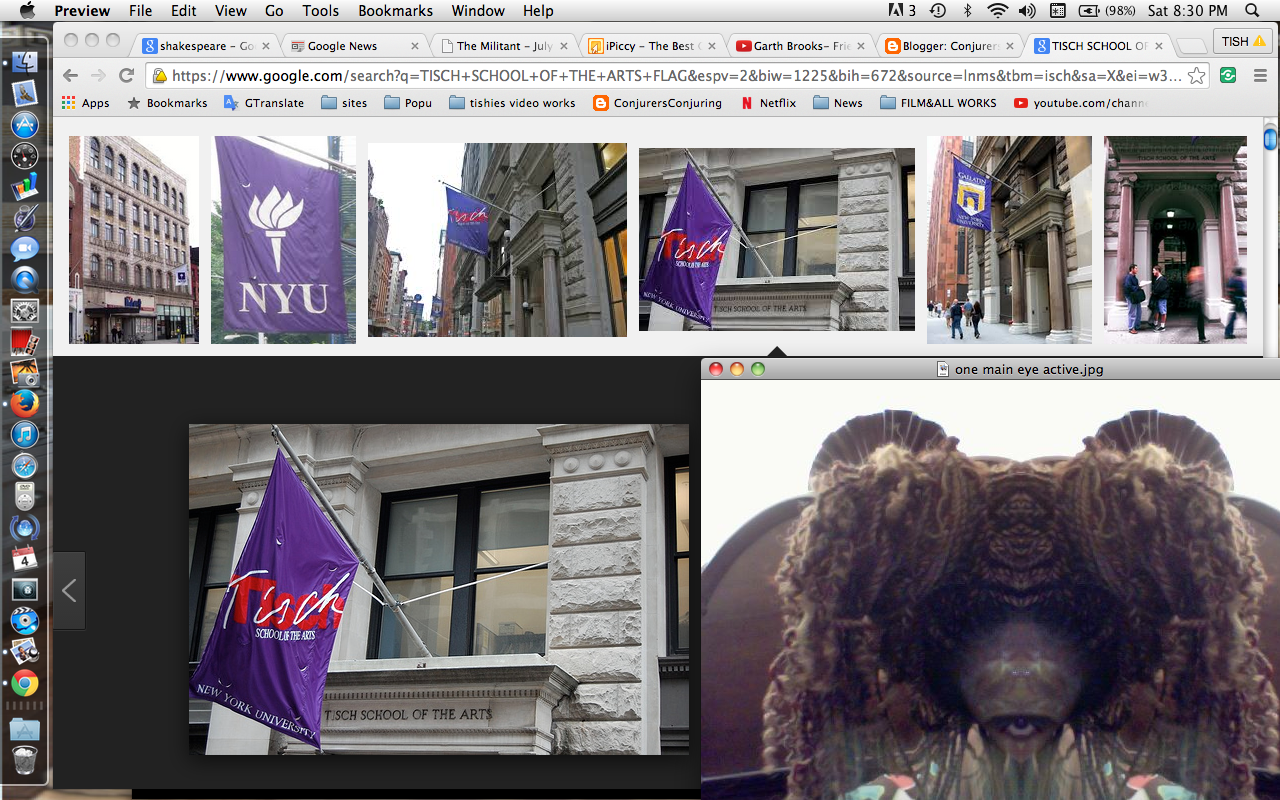Open the Messages video chat Dock icon
Image resolution: width=1280 pixels, height=800 pixels.
pyautogui.click(x=24, y=248)
